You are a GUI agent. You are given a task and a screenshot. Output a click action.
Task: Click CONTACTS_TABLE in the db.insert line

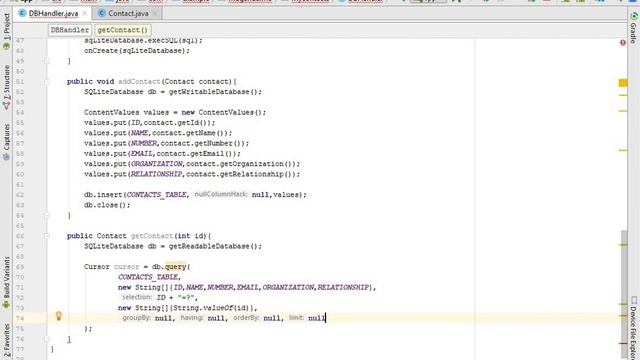point(157,195)
